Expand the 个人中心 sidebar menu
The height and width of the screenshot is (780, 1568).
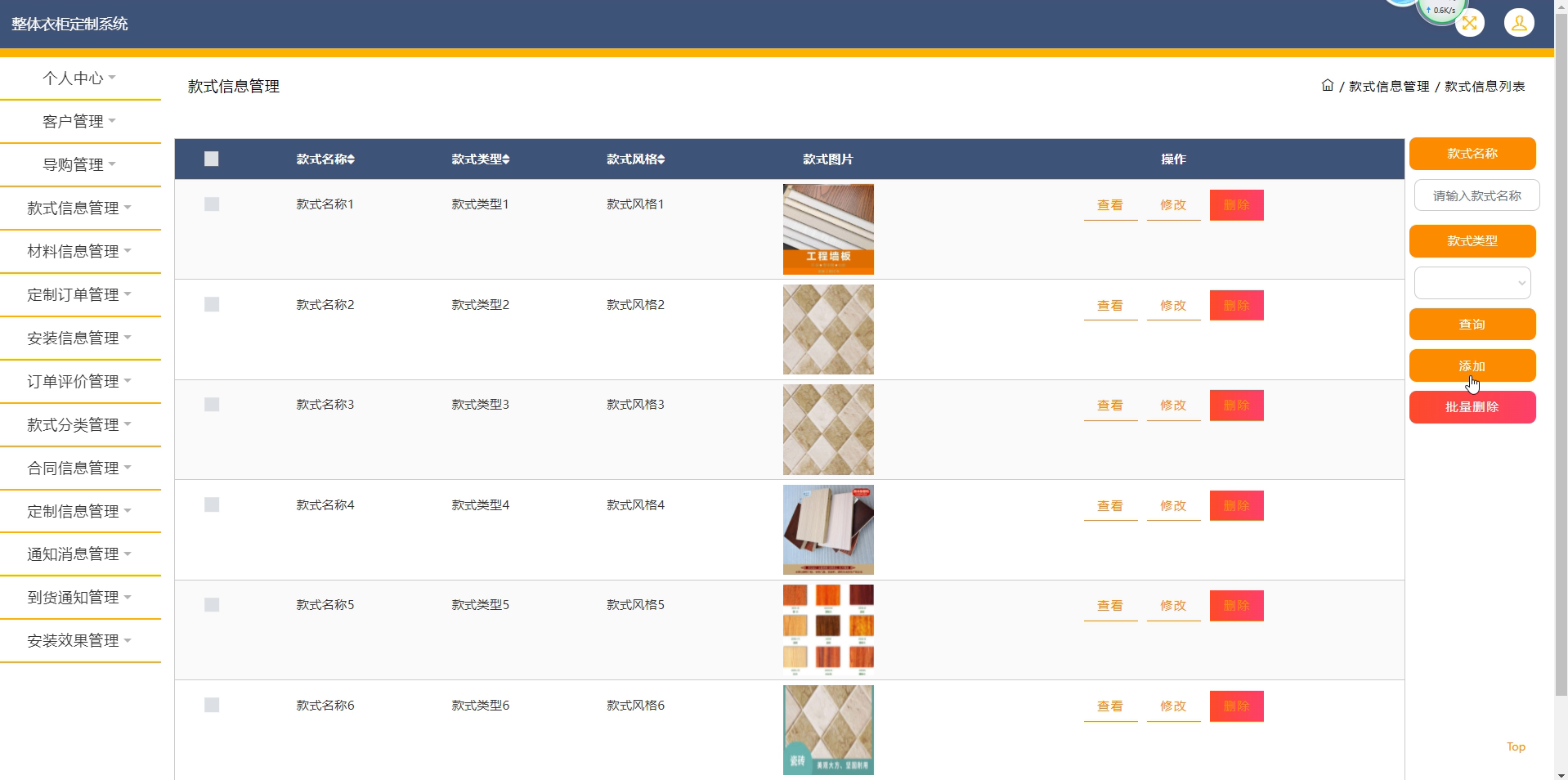click(80, 78)
